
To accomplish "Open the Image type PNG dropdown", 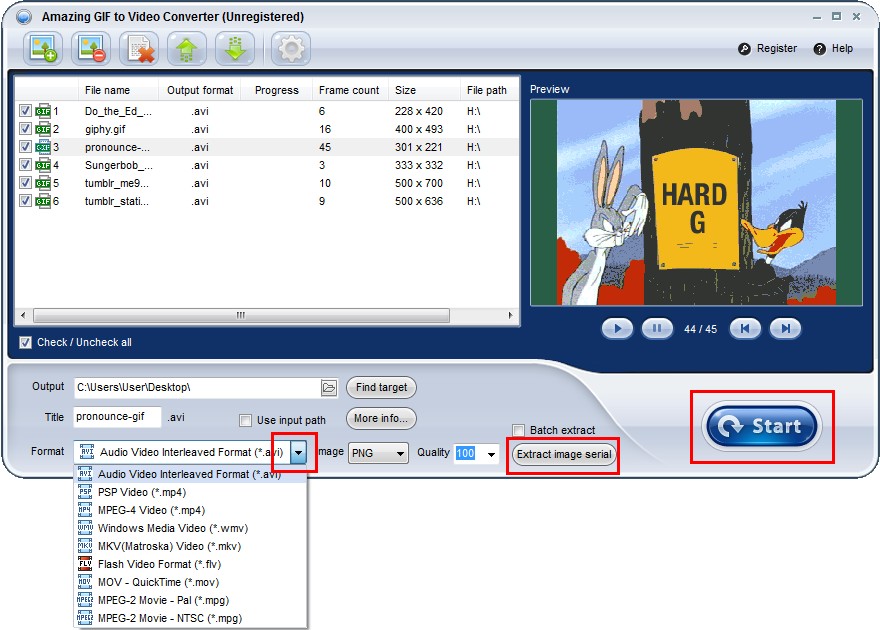I will coord(378,453).
